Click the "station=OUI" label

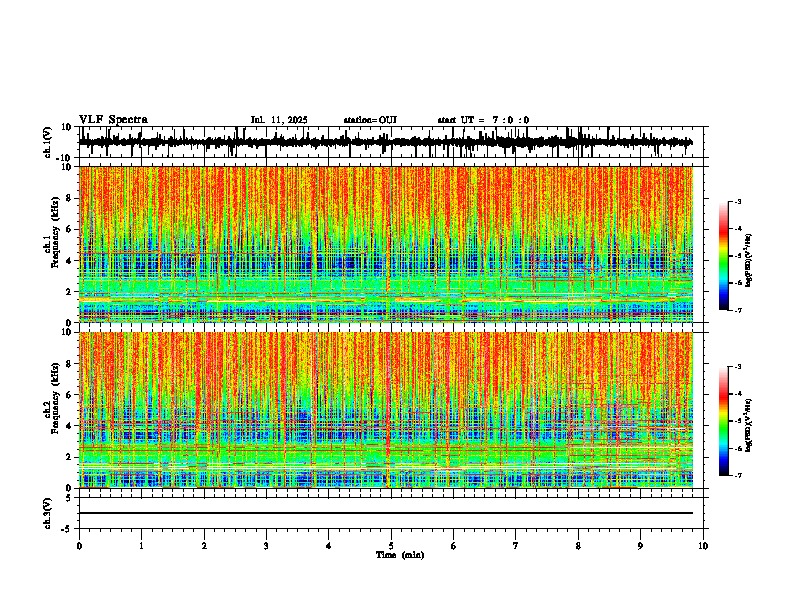click(370, 120)
